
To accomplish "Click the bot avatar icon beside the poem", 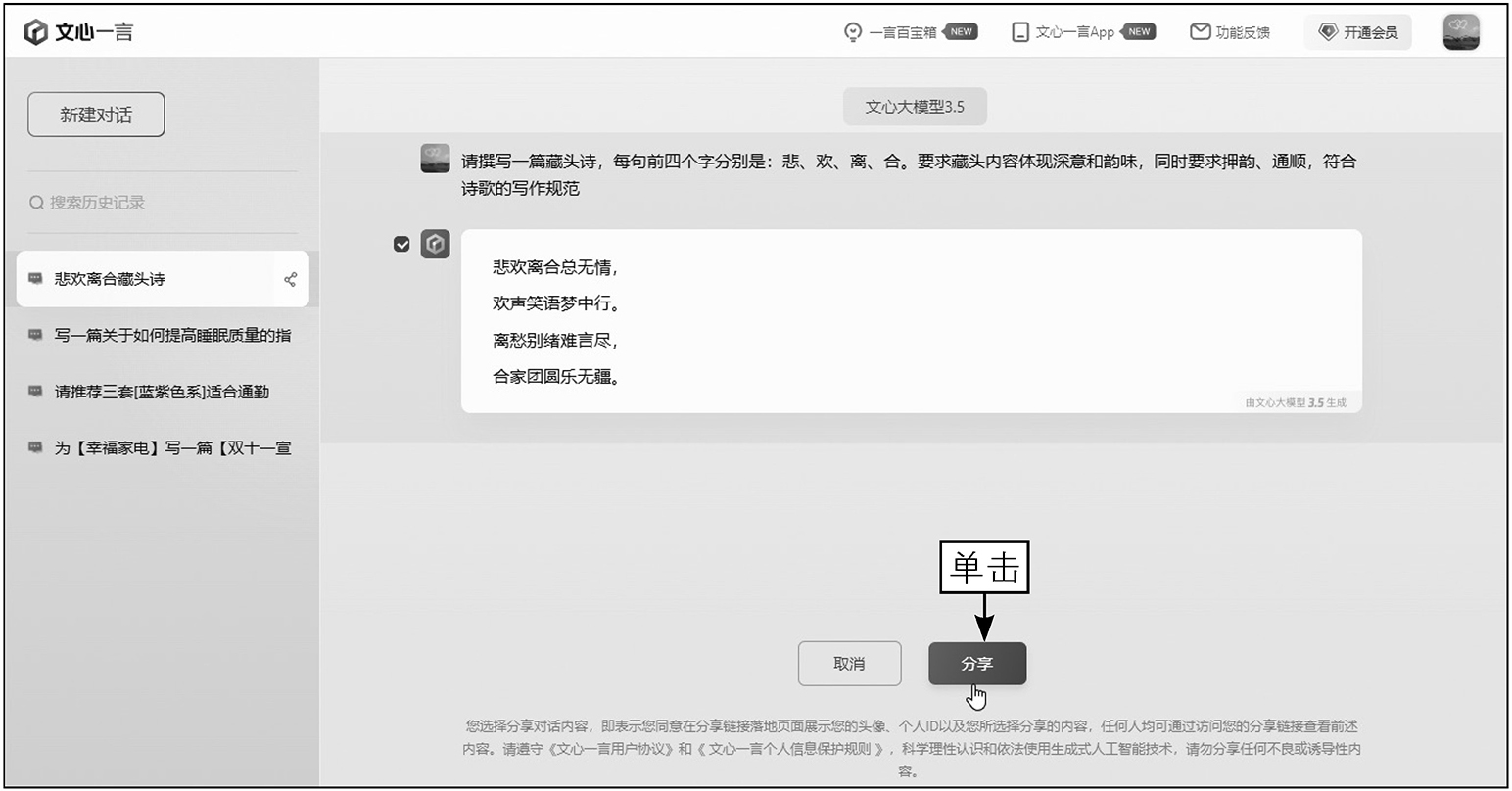I will (x=435, y=244).
